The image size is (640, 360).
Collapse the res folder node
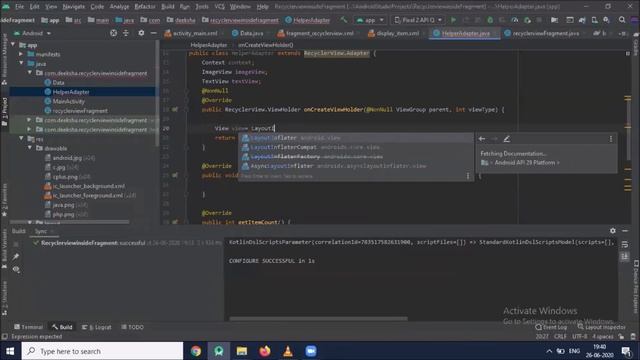[21, 139]
